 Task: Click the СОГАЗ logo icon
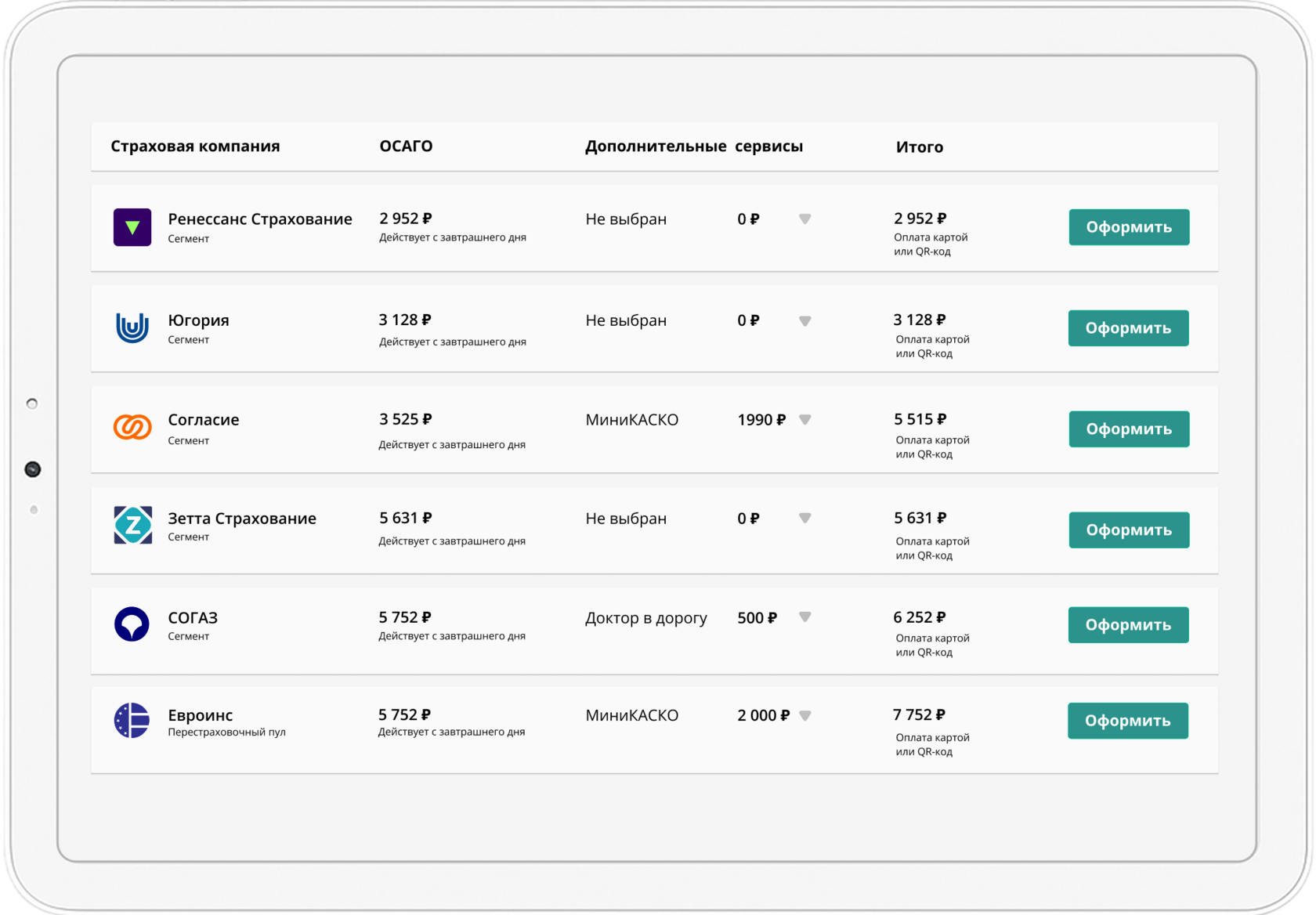[x=132, y=624]
